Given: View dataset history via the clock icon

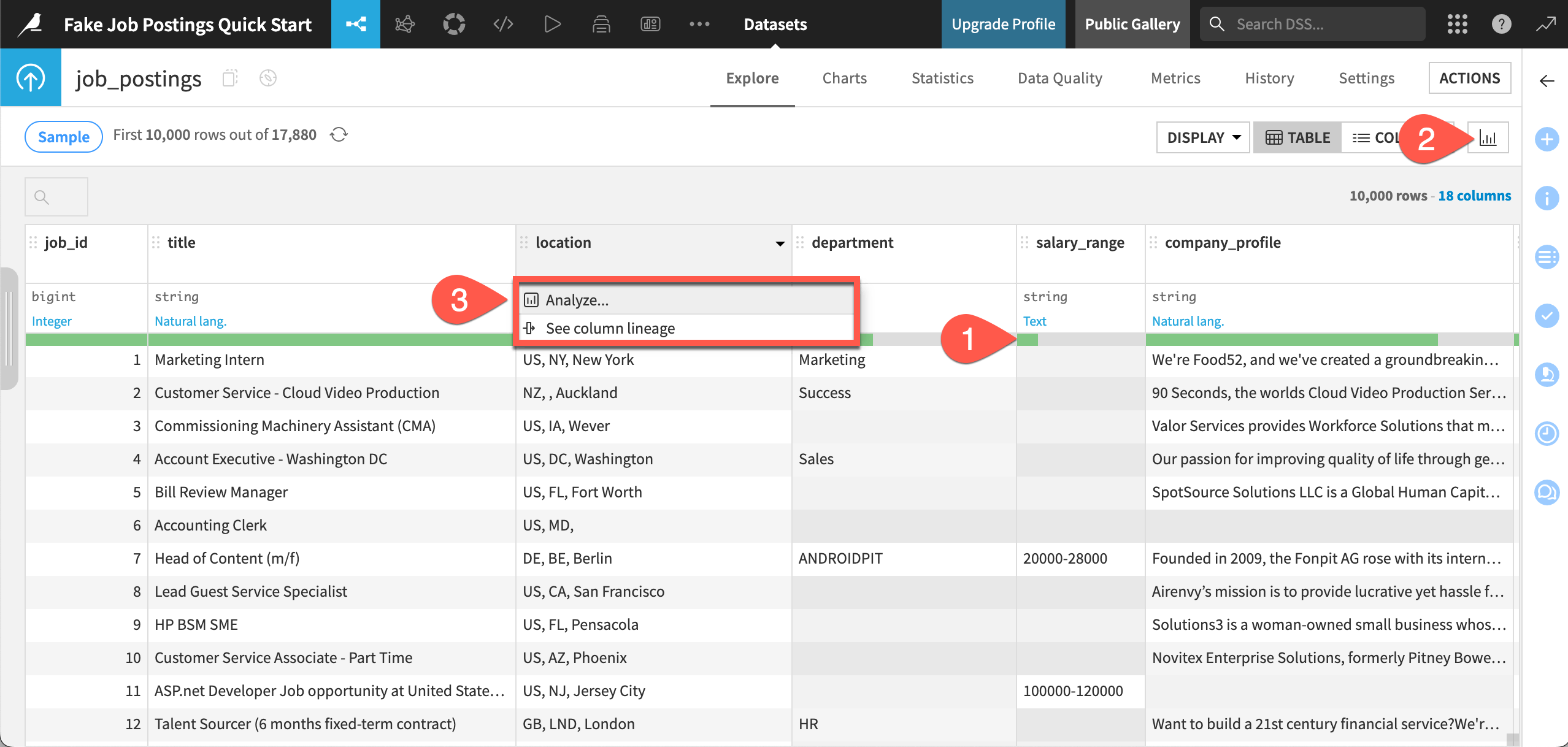Looking at the screenshot, I should [x=1547, y=434].
